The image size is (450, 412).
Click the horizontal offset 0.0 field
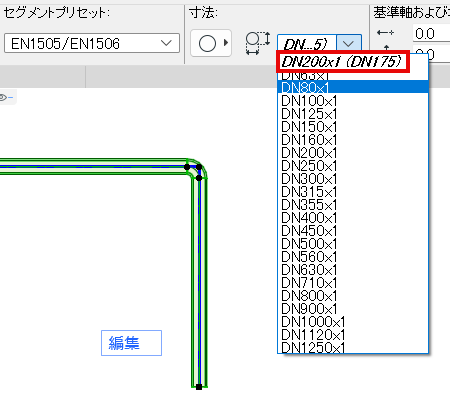(431, 33)
